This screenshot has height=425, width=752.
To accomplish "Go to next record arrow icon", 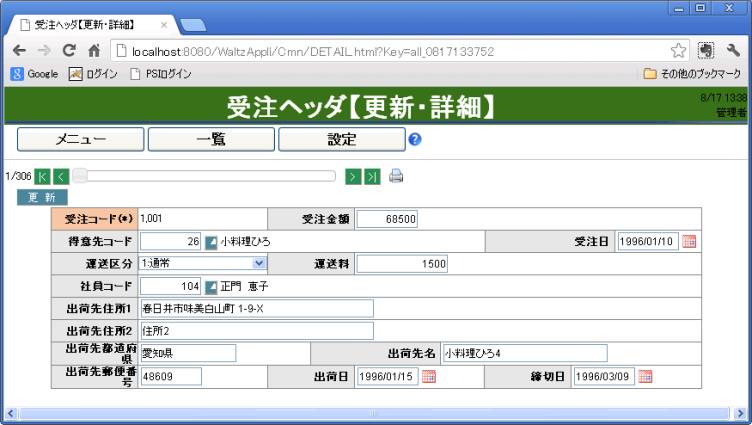I will (x=353, y=176).
